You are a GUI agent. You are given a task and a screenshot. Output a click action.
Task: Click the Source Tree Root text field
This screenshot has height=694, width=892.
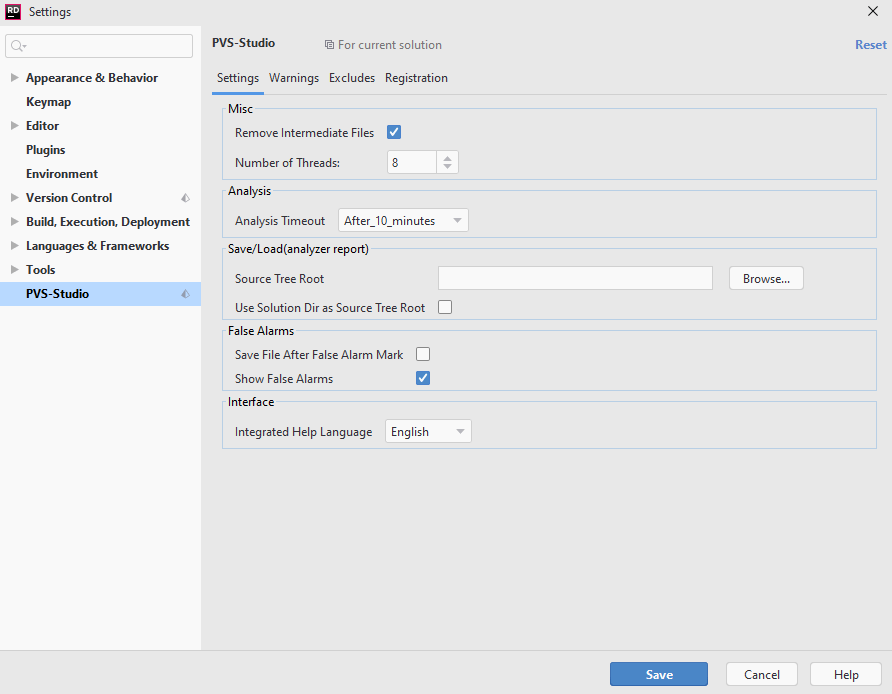coord(575,278)
